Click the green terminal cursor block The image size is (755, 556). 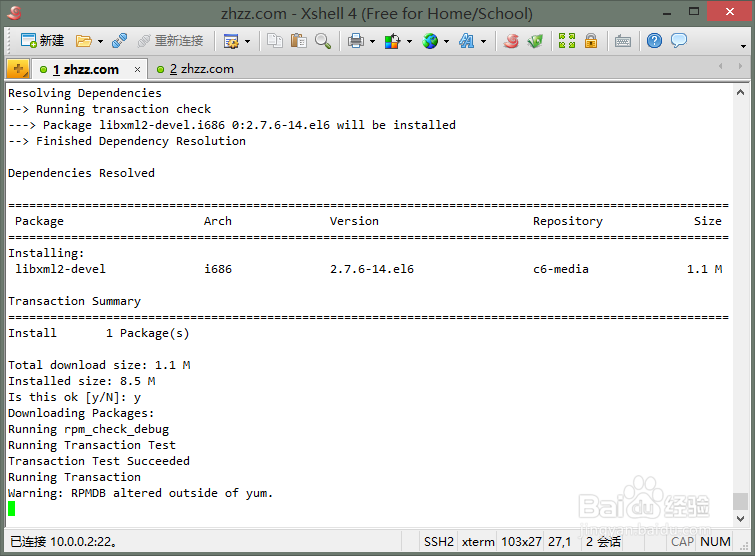click(12, 508)
